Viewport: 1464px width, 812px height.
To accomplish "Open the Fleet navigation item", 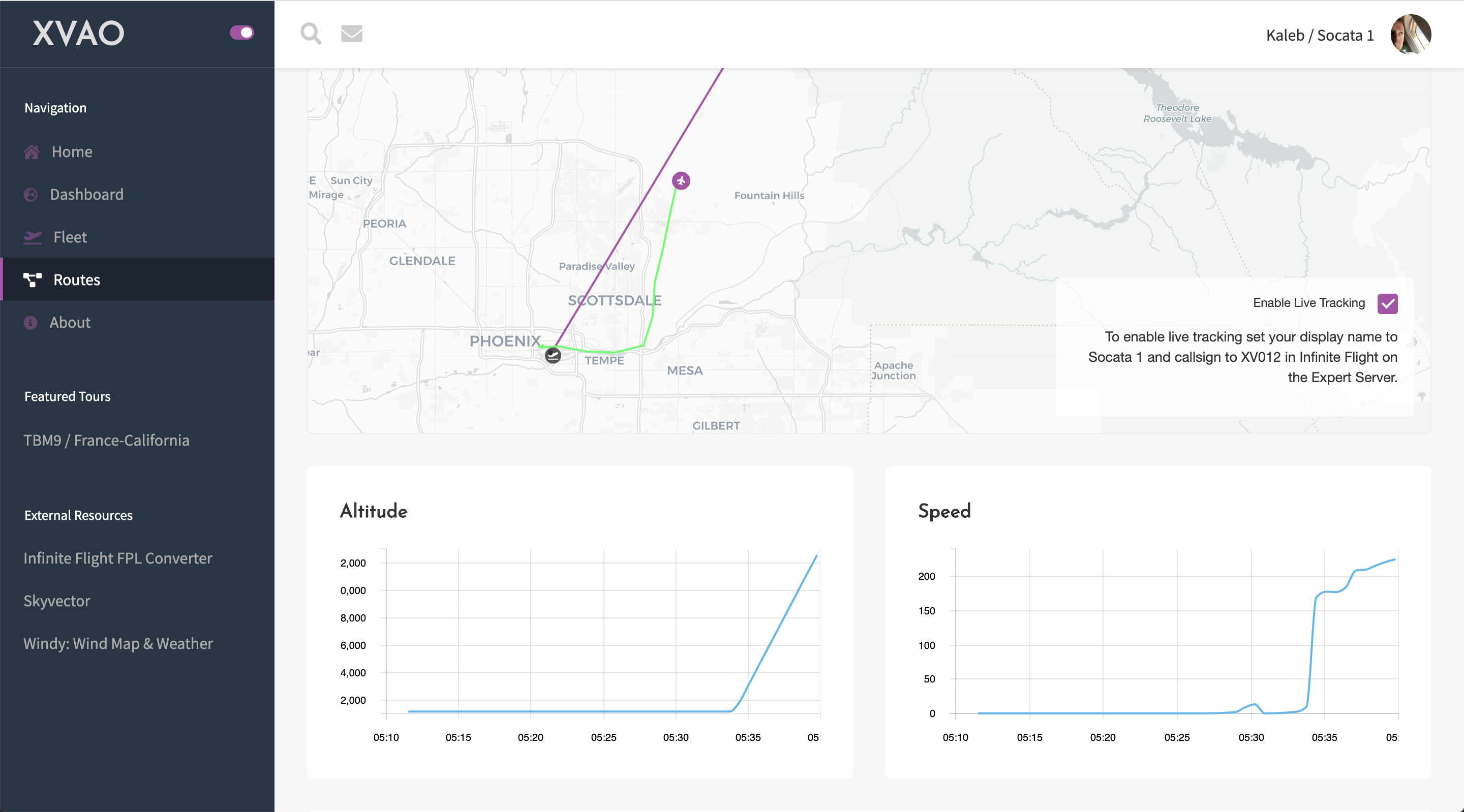I will (70, 237).
